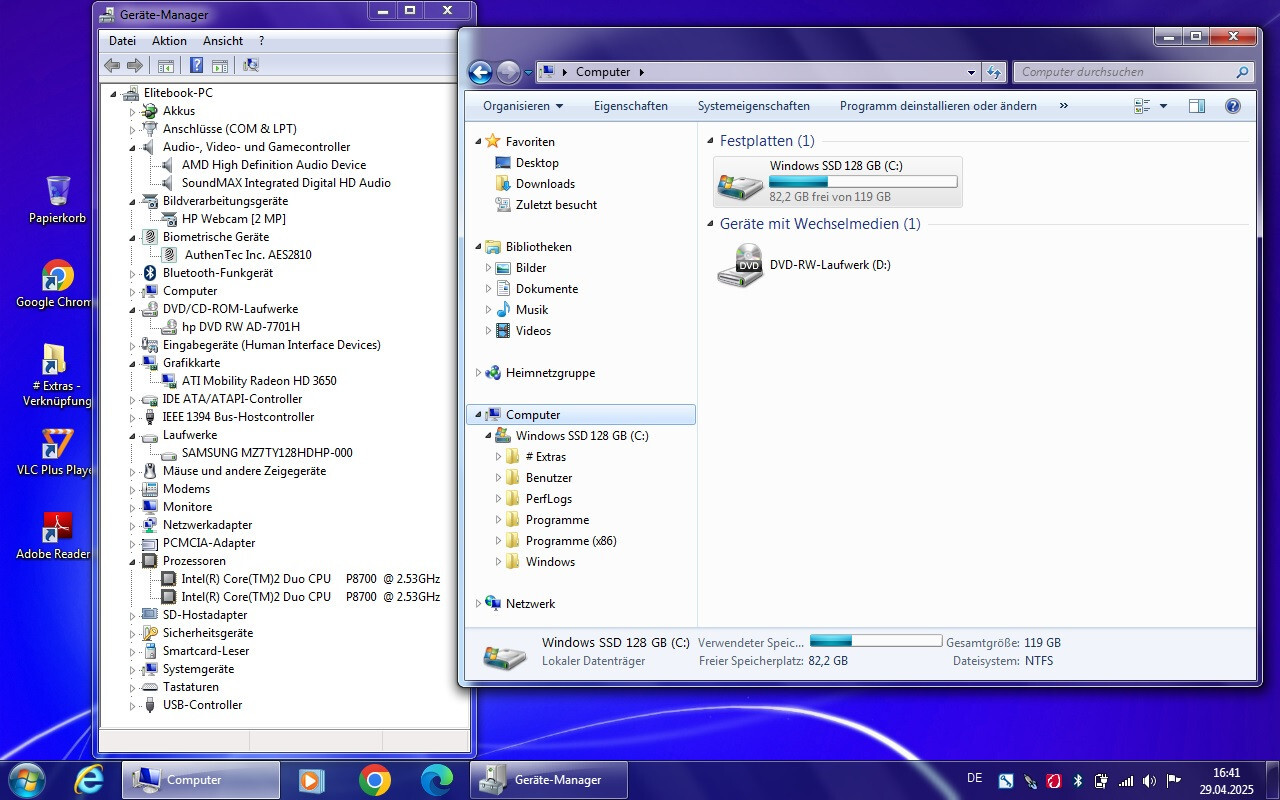1280x800 pixels.
Task: Open the Datei menu in Geräte-Manager
Action: click(122, 41)
